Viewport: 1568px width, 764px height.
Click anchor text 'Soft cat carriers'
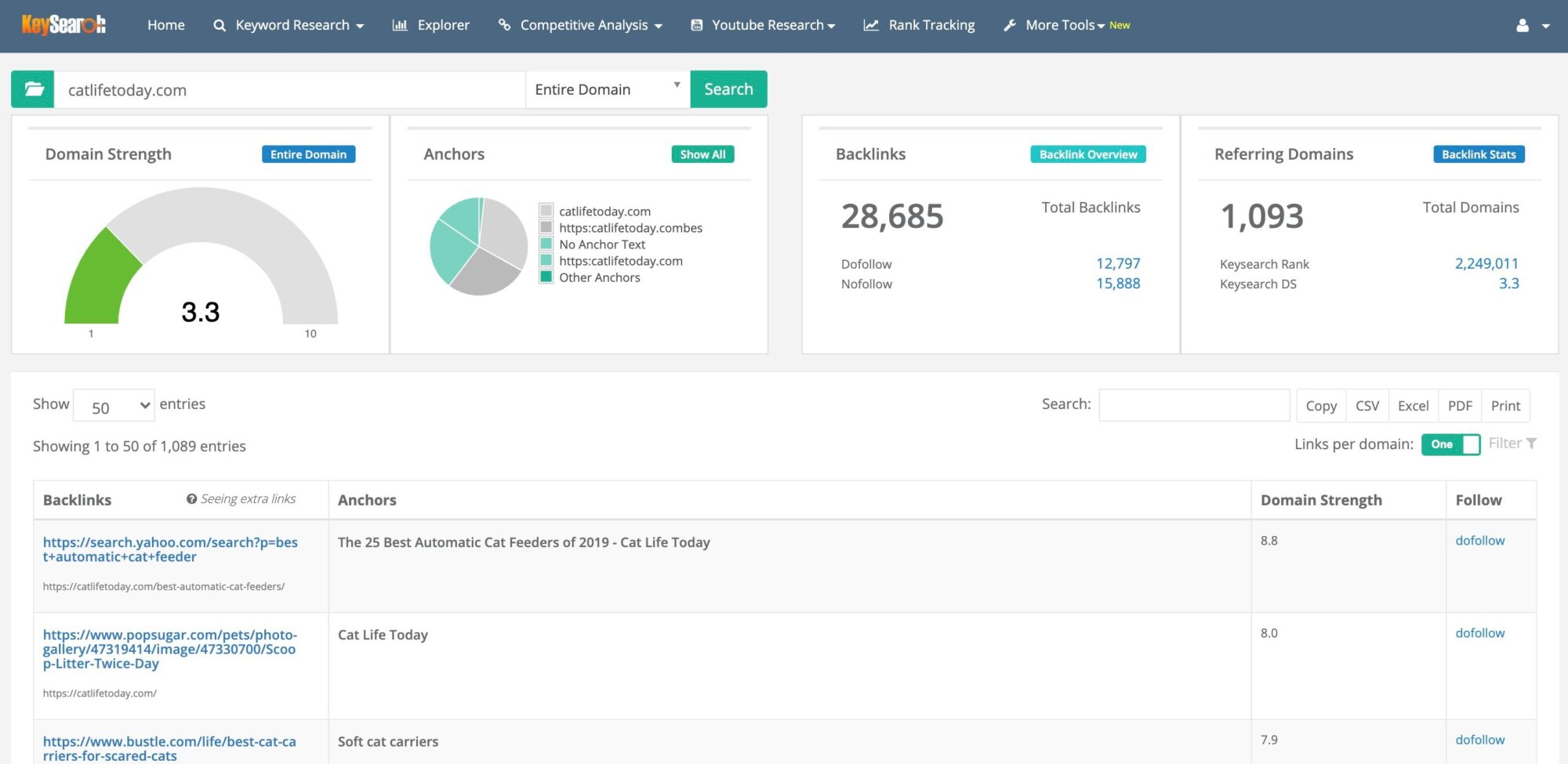[388, 741]
